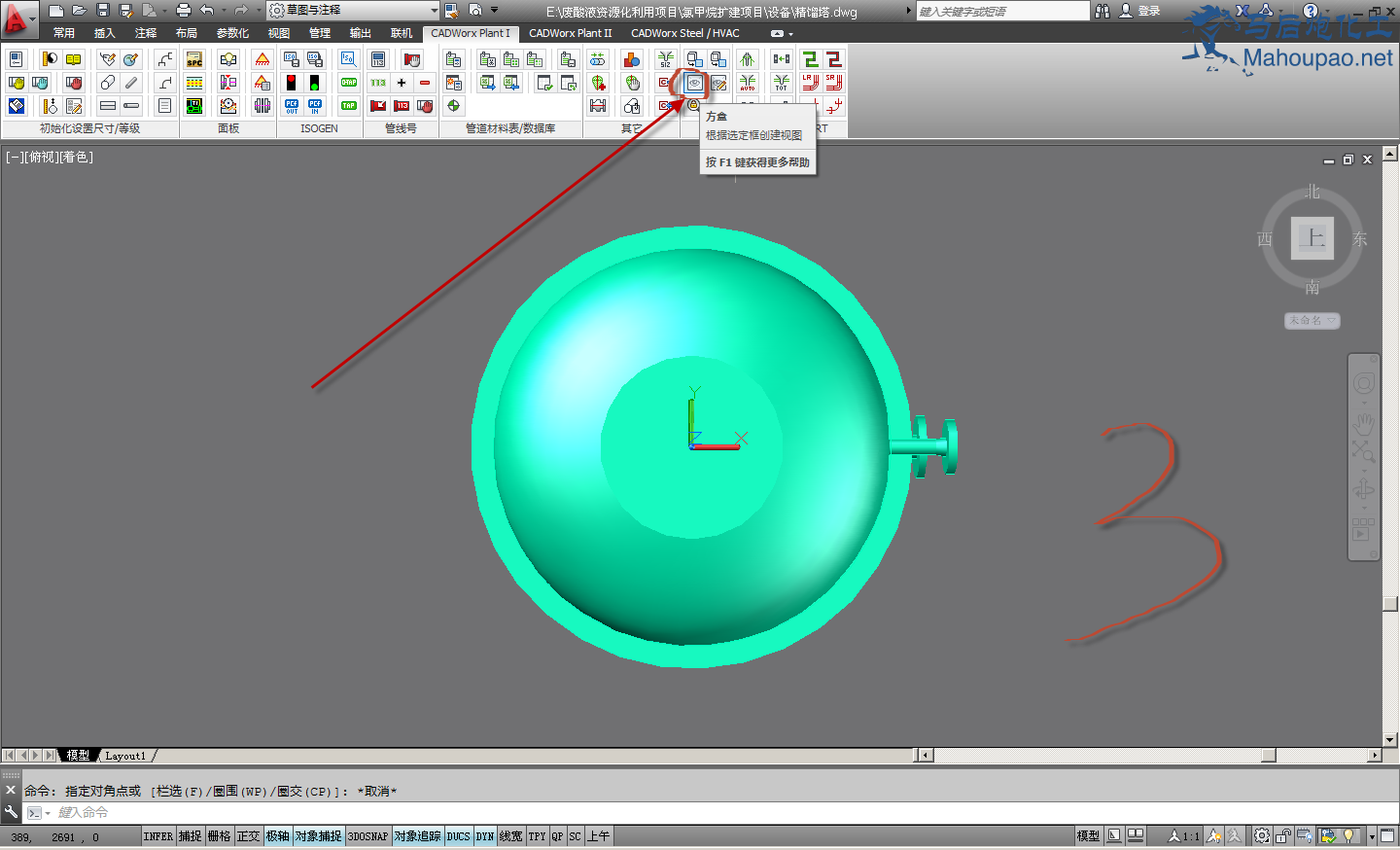Expand the 初始化设置尺寸/等级 panel title
This screenshot has height=850, width=1400.
[89, 128]
